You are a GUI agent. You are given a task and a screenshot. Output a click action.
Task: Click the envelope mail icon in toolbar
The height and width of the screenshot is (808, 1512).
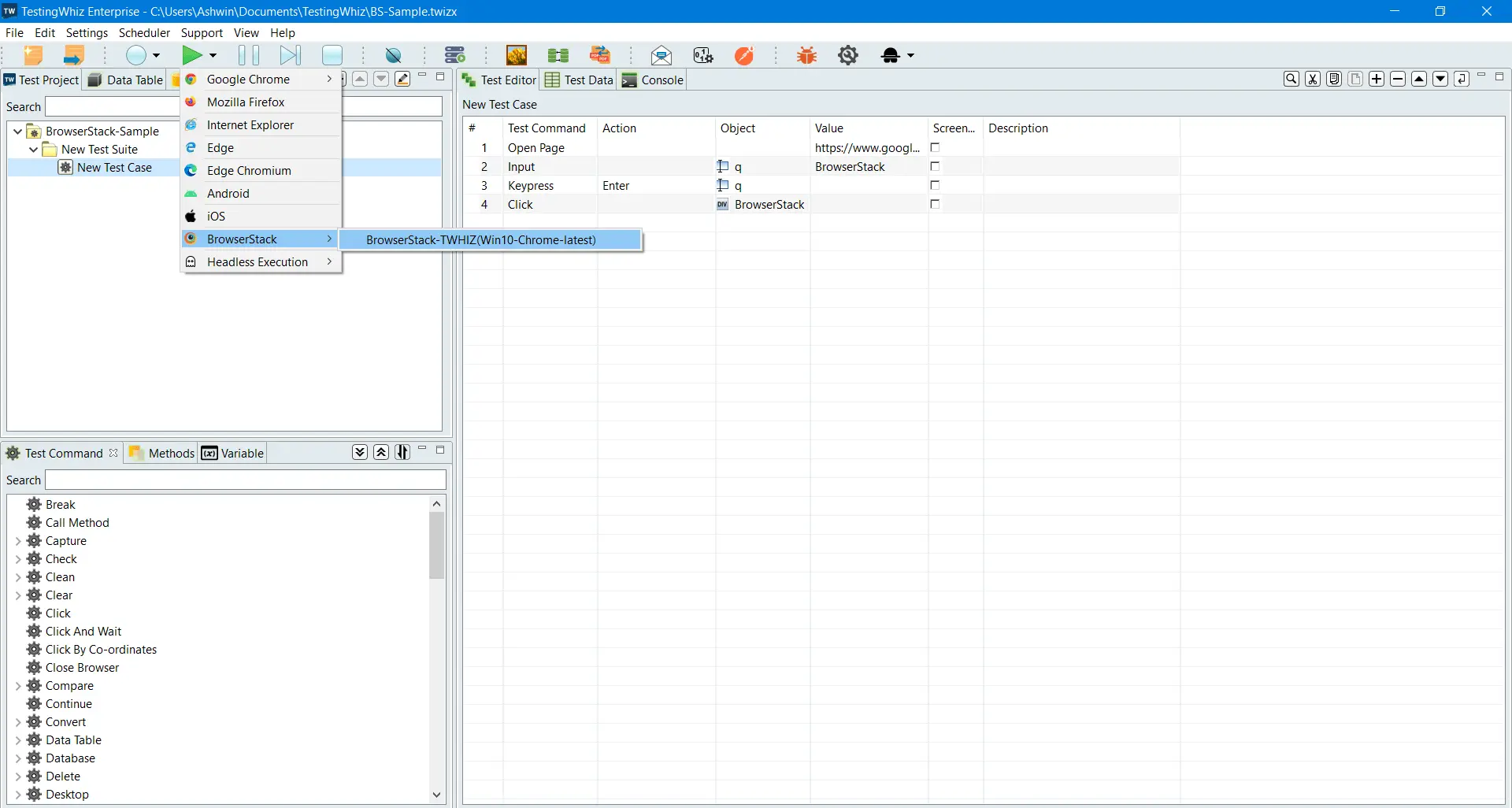(661, 55)
